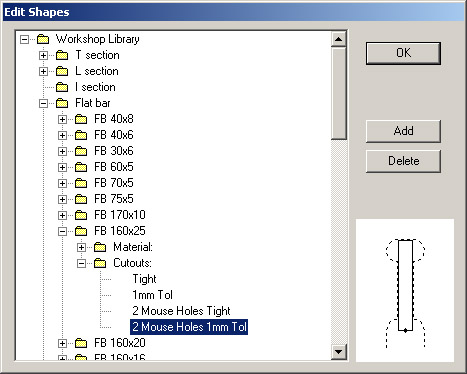Expand the FB 40x6 node
The image size is (467, 374).
click(x=62, y=135)
